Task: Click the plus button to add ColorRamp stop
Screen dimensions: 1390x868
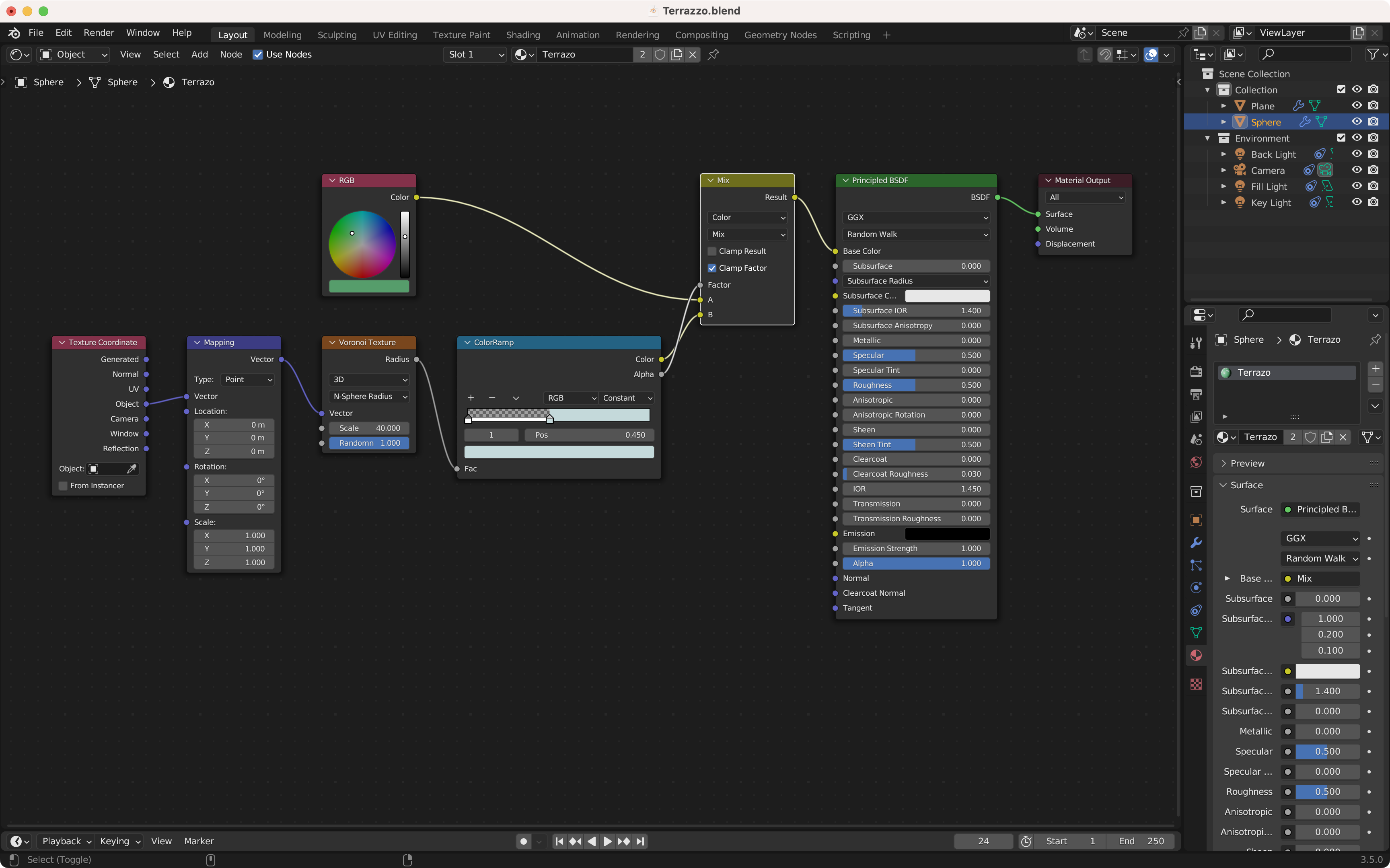Action: click(x=471, y=398)
